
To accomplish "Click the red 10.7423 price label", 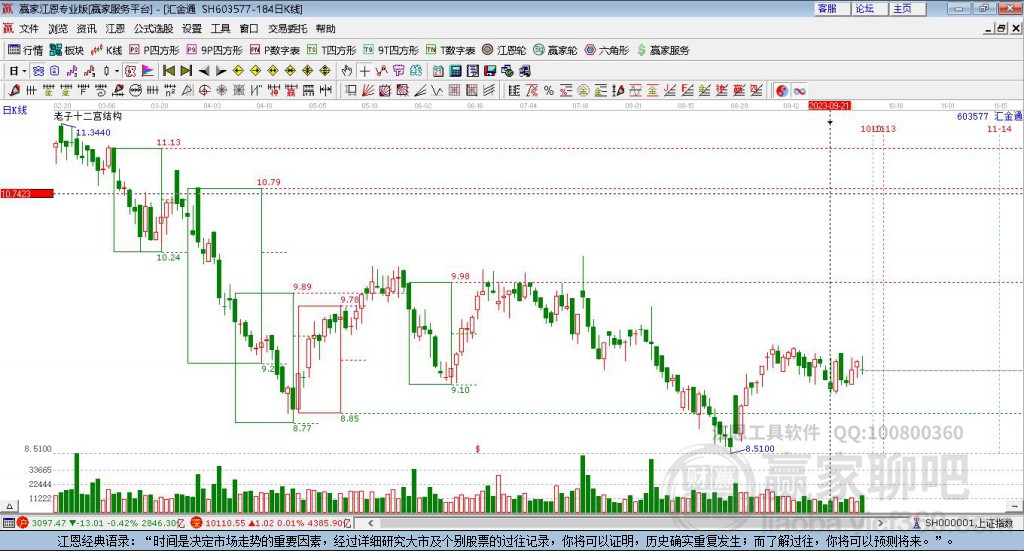I will [27, 193].
